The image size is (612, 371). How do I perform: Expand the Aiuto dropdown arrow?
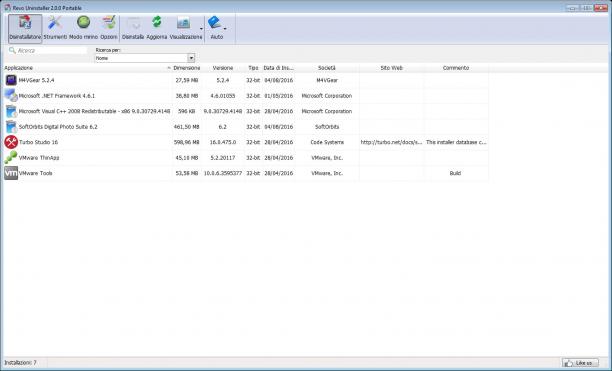225,28
